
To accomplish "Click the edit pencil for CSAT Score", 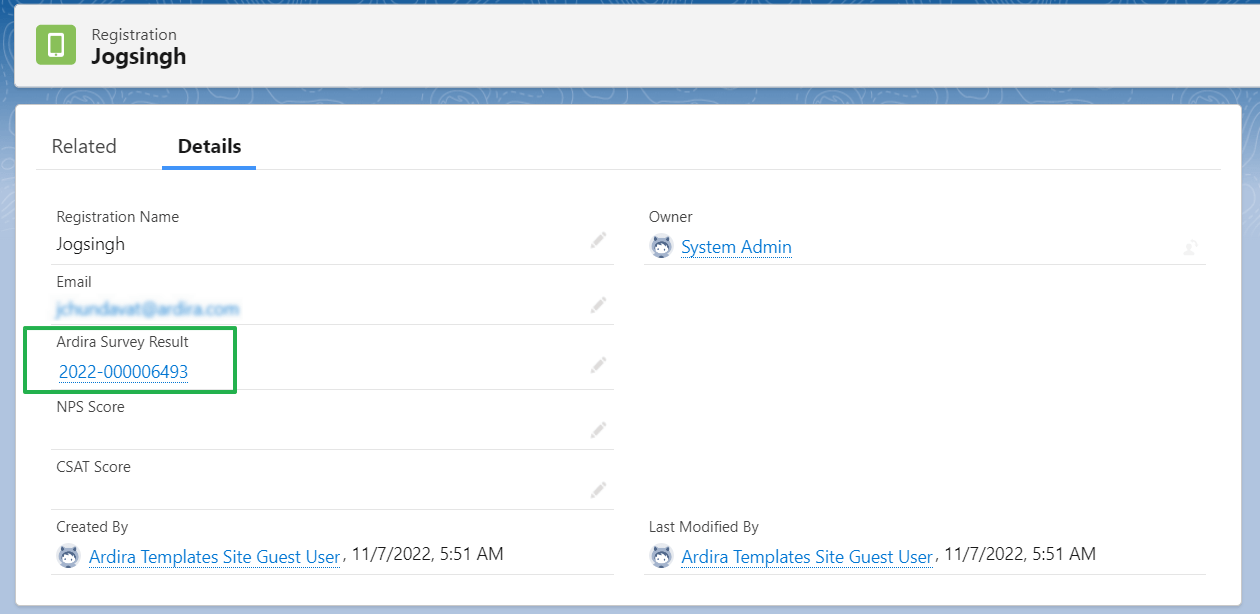I will click(x=598, y=490).
